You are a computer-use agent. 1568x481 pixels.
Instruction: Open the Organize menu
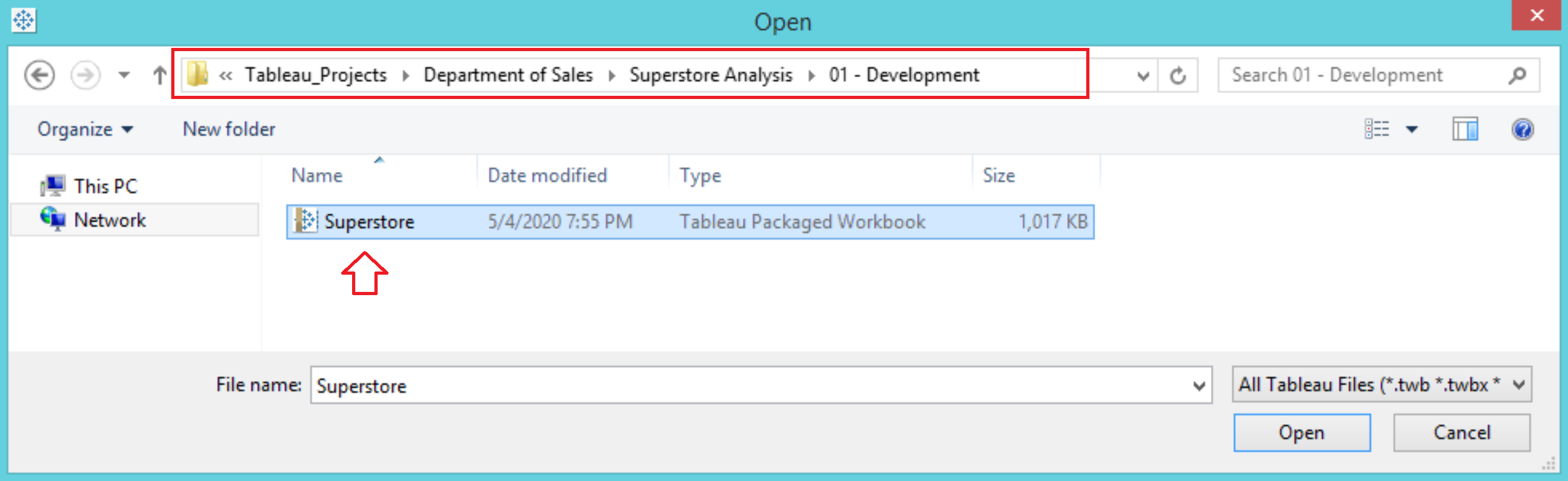[86, 129]
